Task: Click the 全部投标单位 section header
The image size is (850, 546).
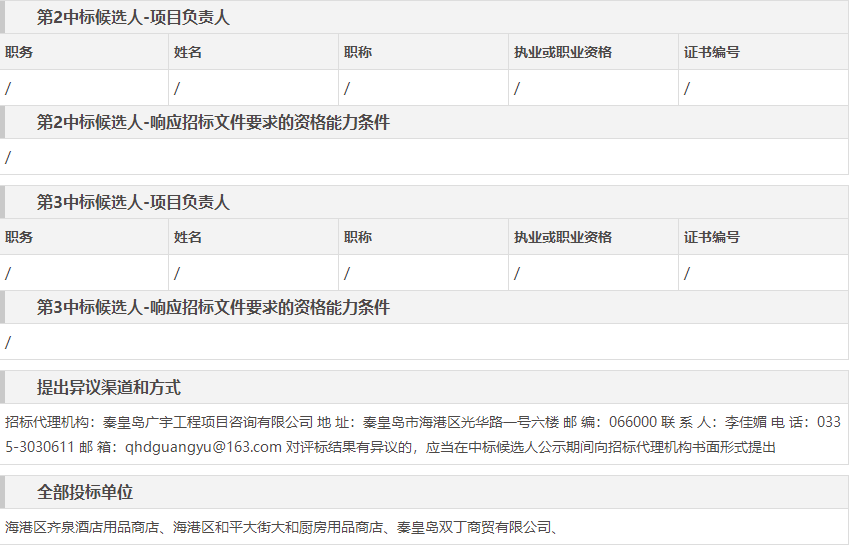Action: [x=85, y=492]
